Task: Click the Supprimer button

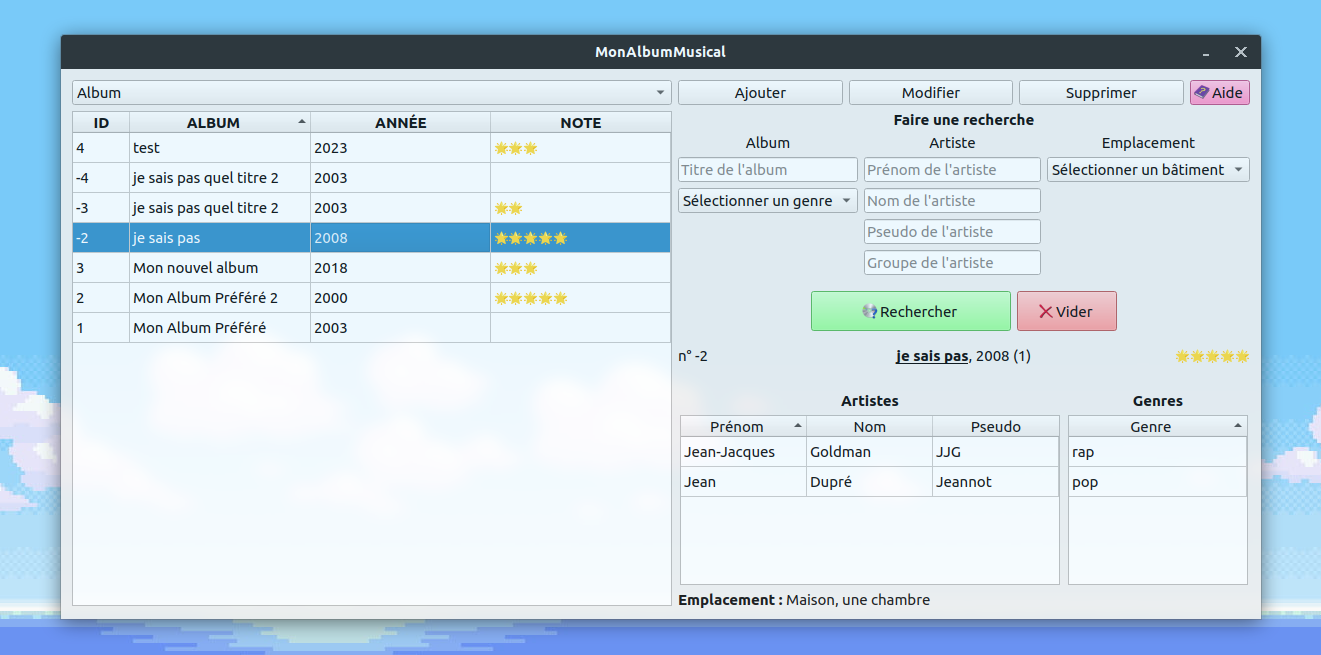Action: tap(1101, 92)
